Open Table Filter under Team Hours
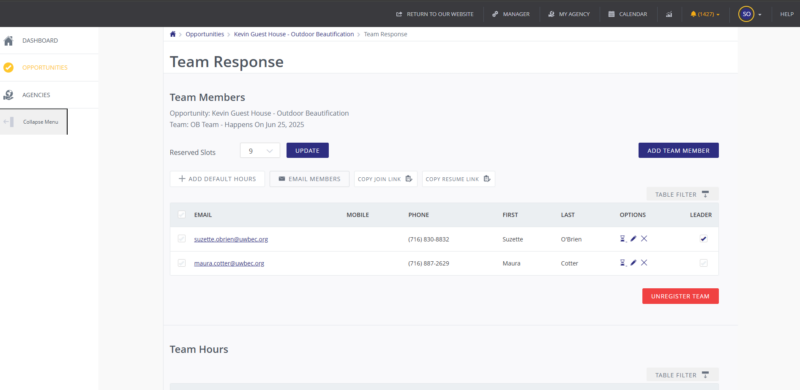The width and height of the screenshot is (800, 390). (x=683, y=375)
